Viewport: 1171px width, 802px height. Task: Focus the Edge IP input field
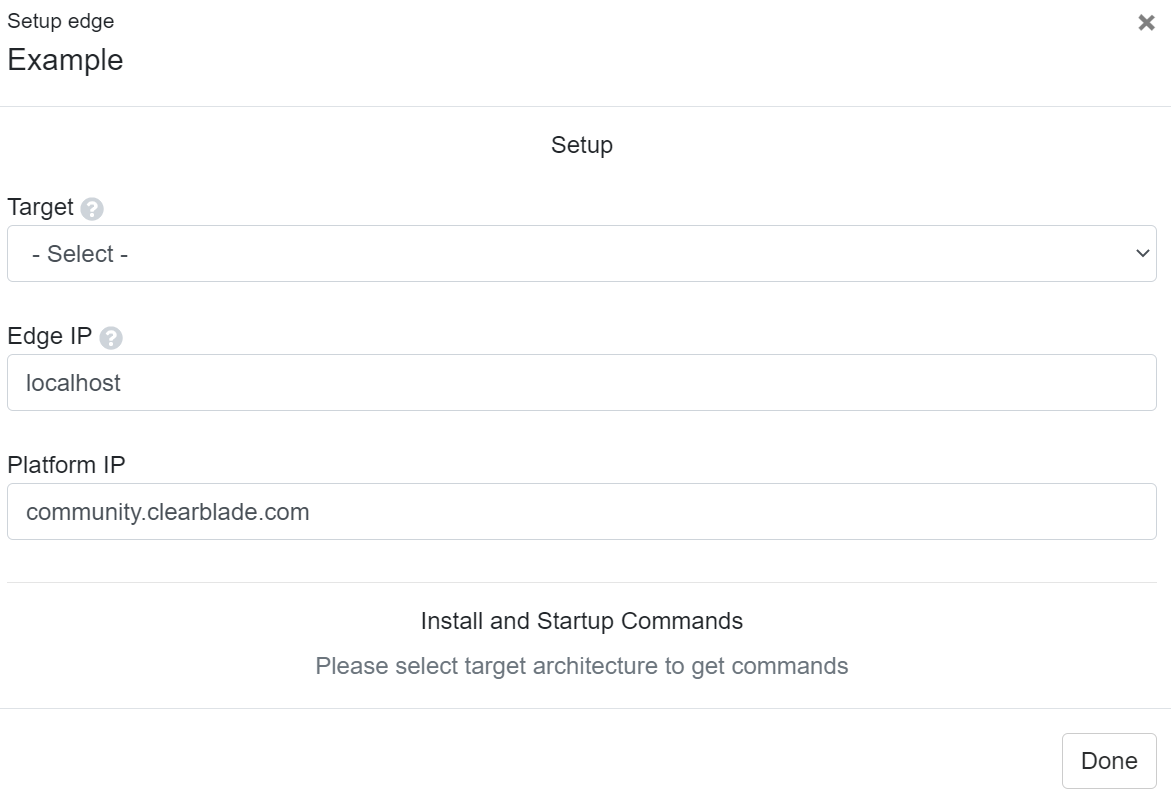[x=581, y=383]
